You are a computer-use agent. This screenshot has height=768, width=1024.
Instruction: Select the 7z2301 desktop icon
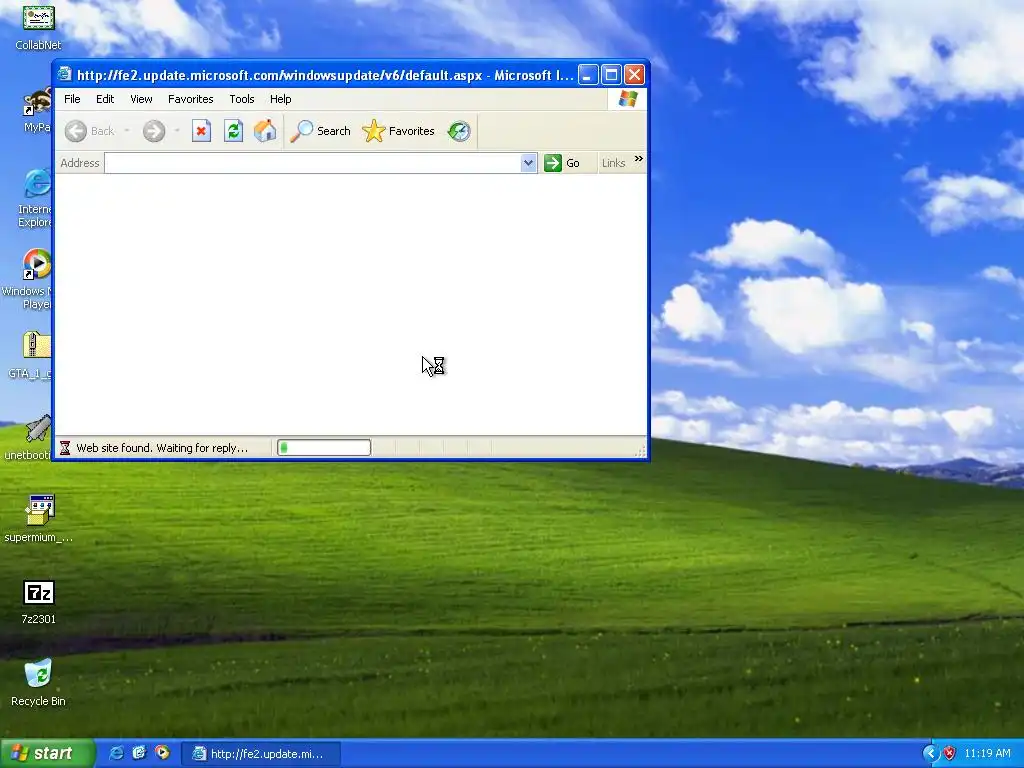(x=39, y=602)
